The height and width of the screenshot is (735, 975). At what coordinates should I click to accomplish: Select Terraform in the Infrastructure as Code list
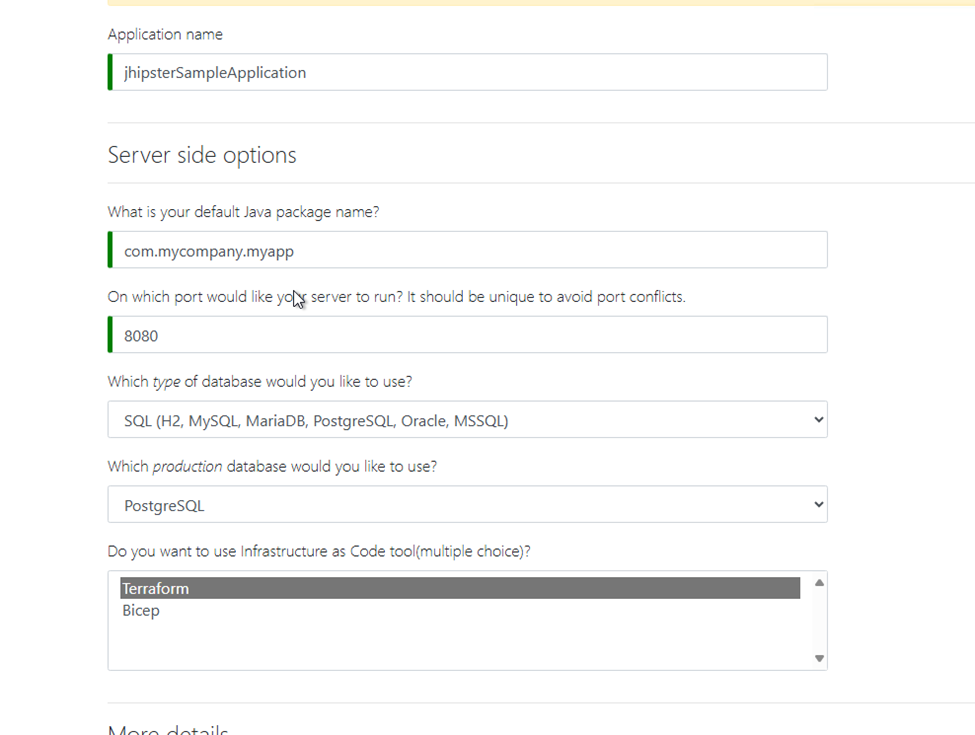point(460,589)
